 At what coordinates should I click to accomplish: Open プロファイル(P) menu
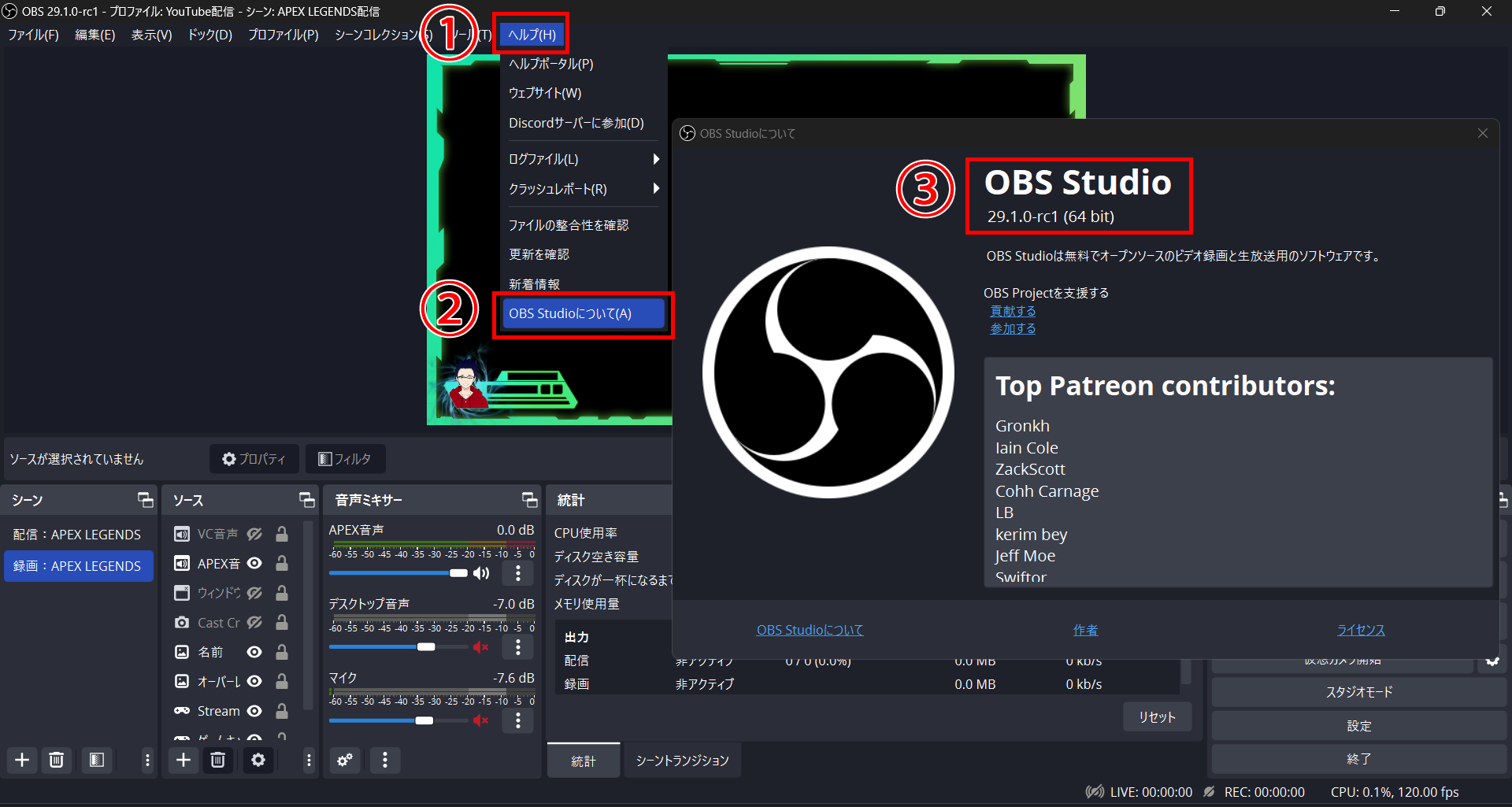(x=283, y=35)
